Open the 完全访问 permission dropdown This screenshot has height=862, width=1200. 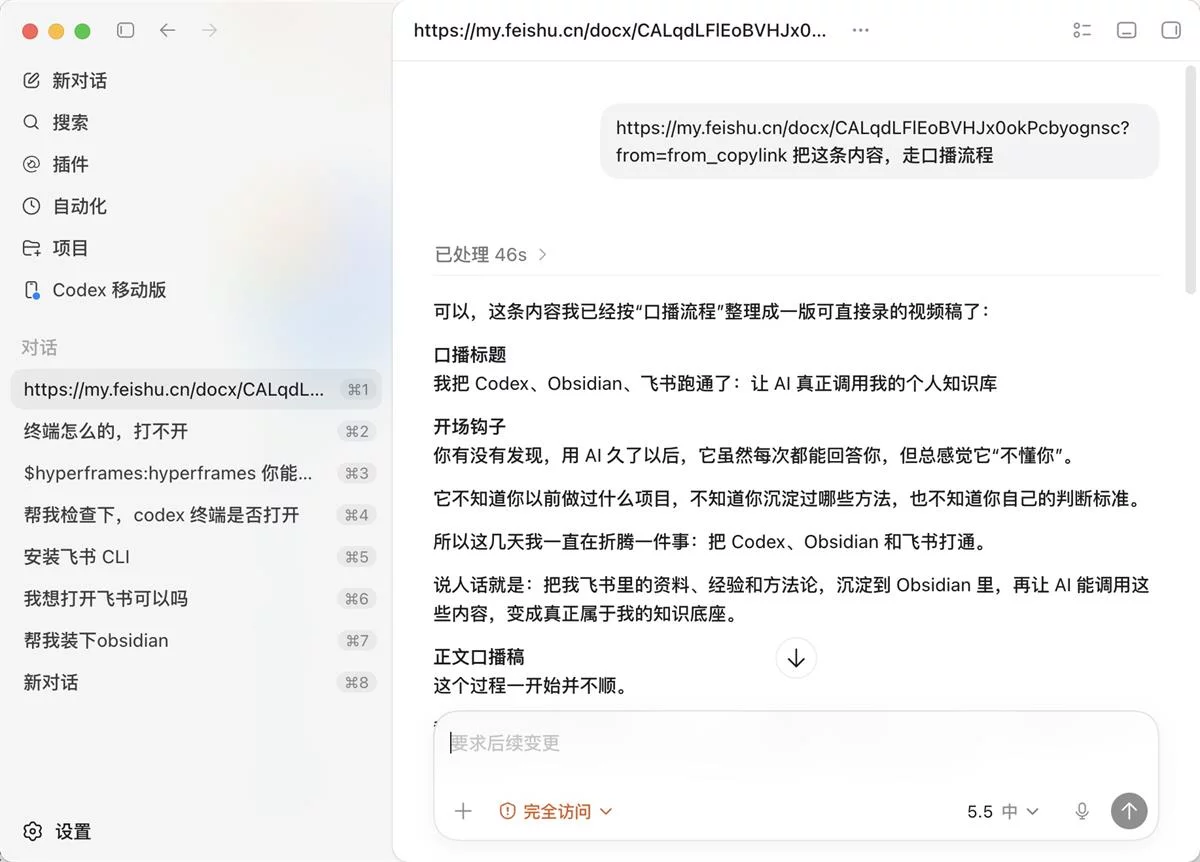click(556, 811)
